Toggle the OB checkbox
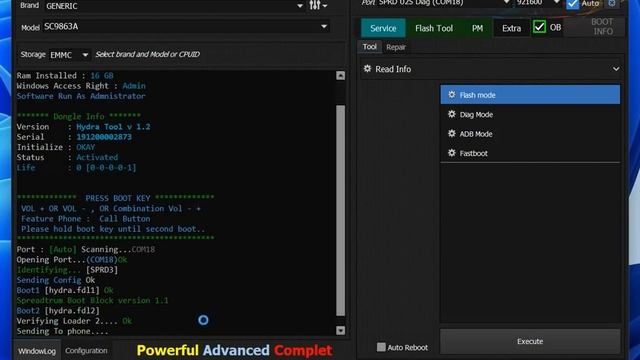The height and width of the screenshot is (360, 640). point(539,27)
